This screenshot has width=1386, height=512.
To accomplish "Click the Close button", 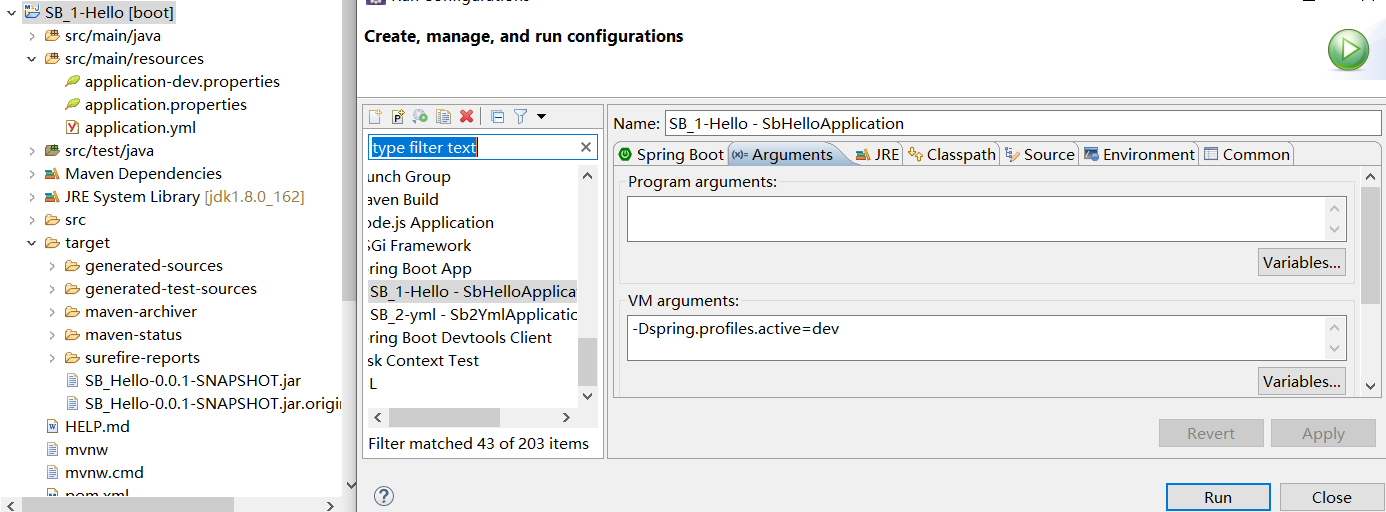I will [1332, 497].
